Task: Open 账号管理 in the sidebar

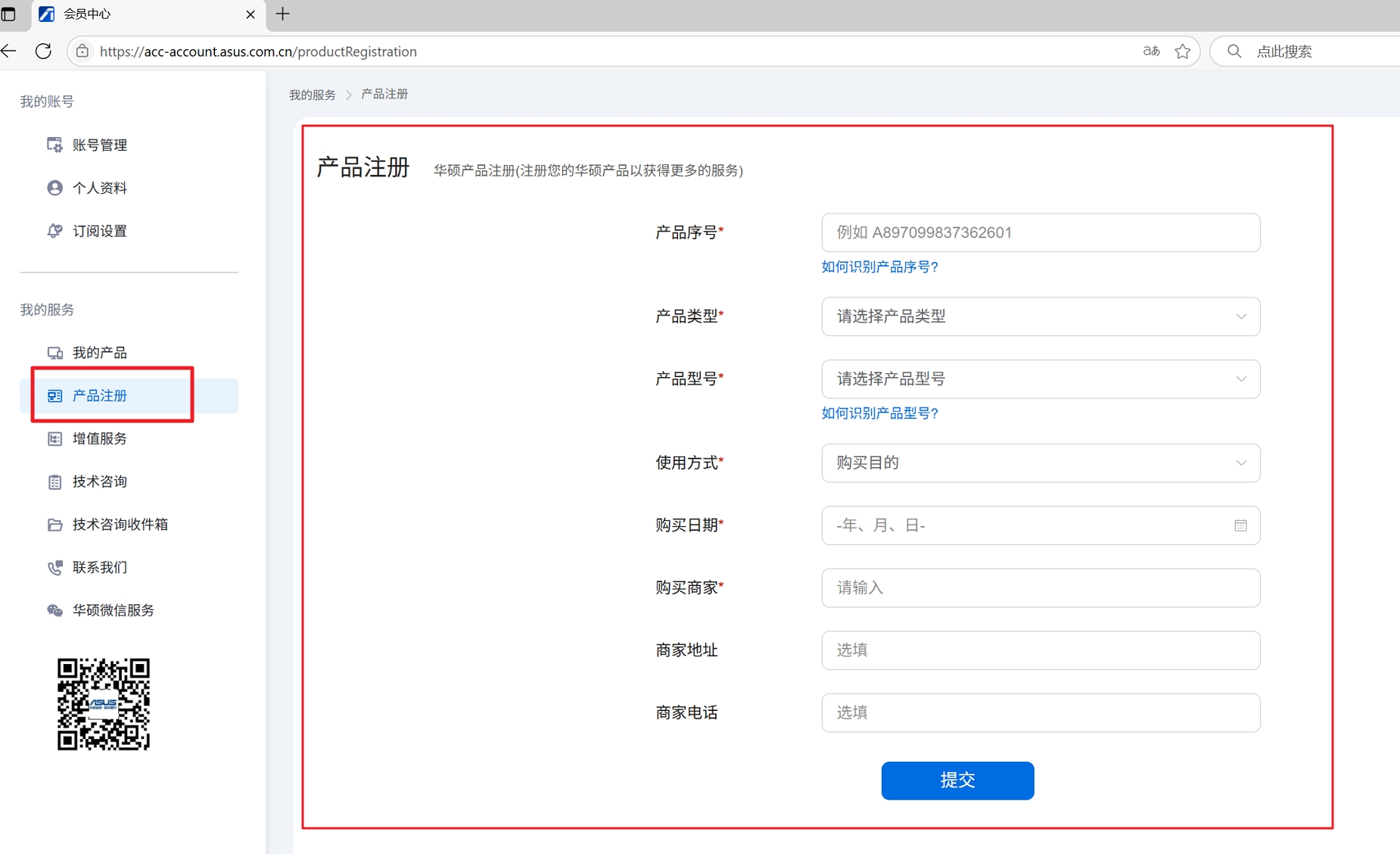Action: pos(99,145)
